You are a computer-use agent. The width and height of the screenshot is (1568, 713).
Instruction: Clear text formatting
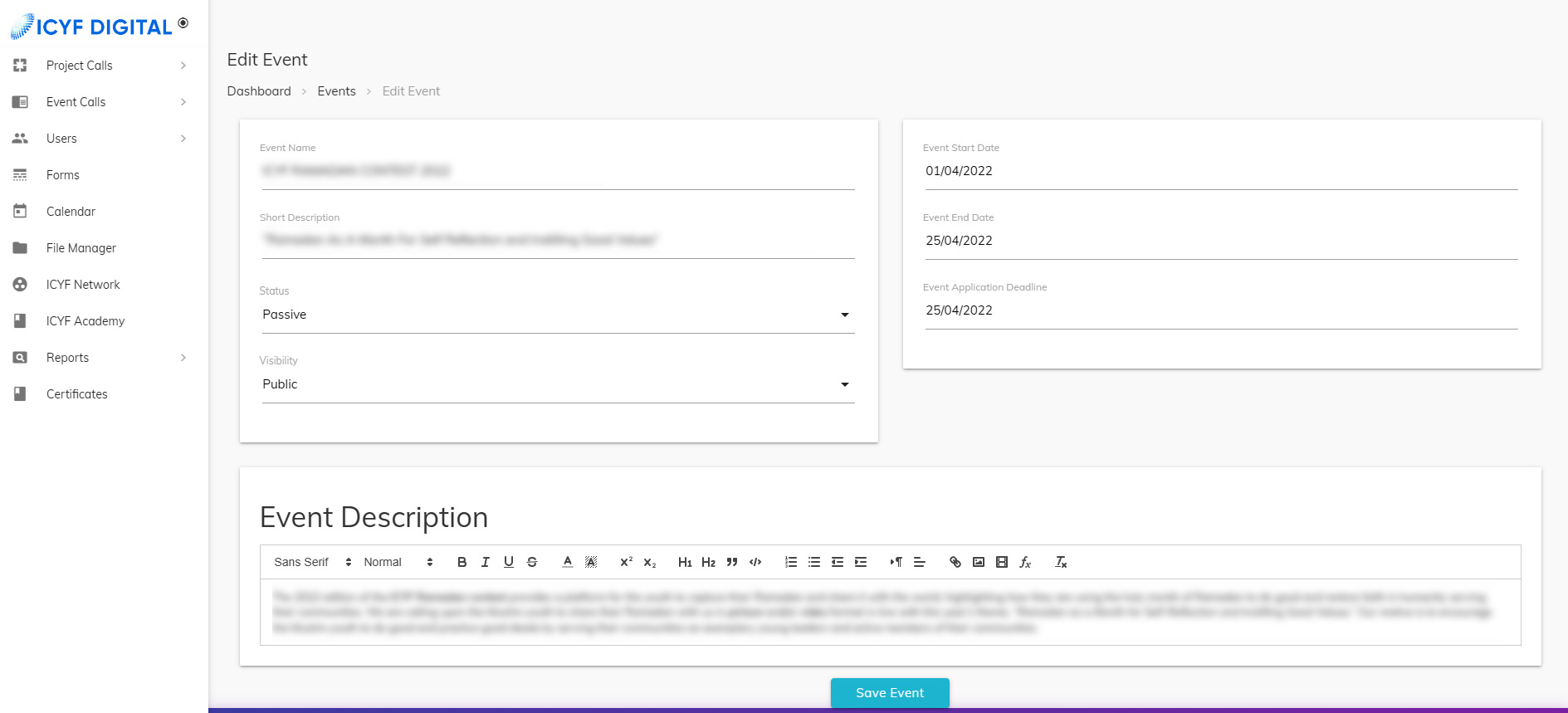click(x=1061, y=562)
